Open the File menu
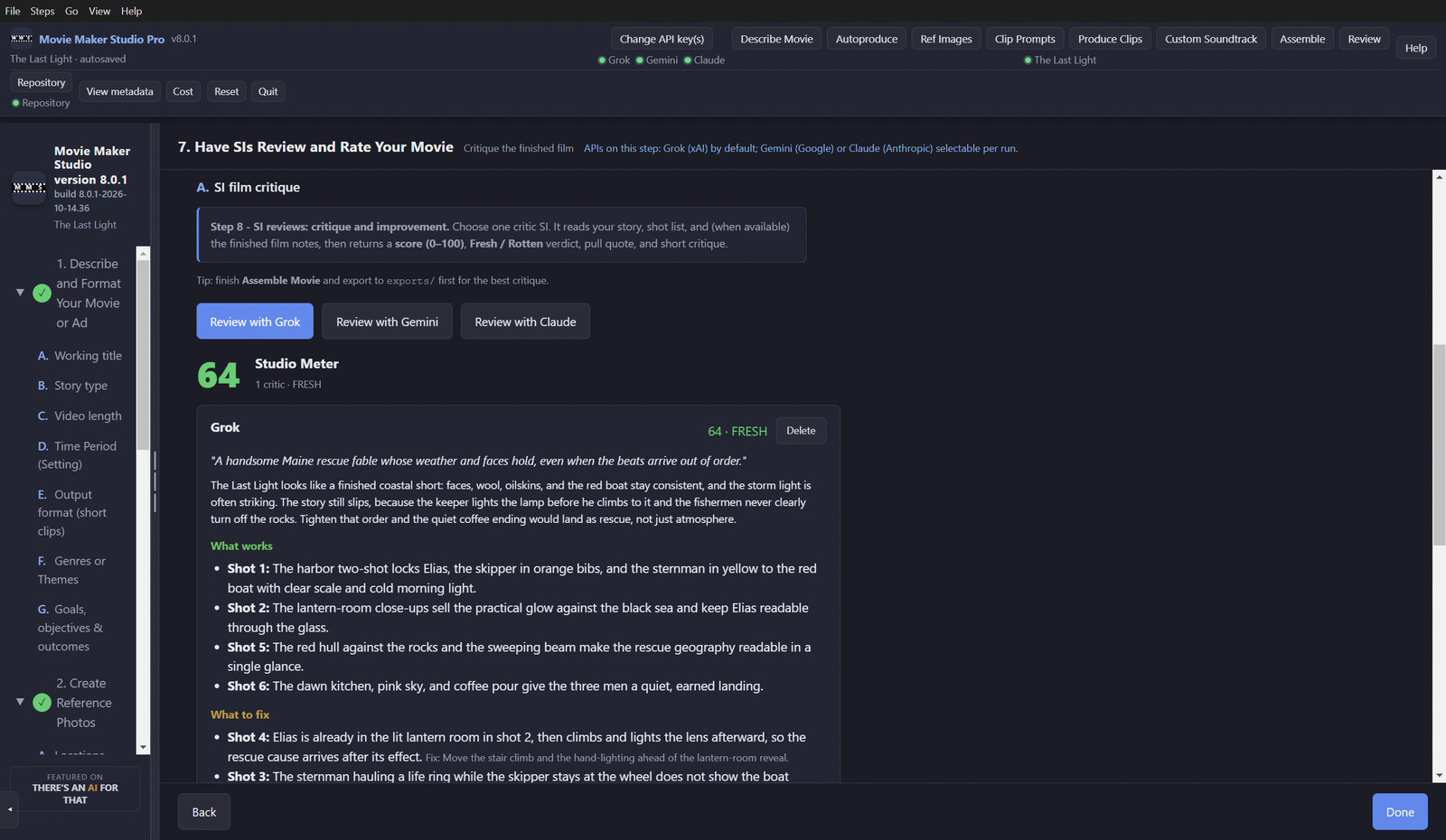1446x840 pixels. point(13,11)
